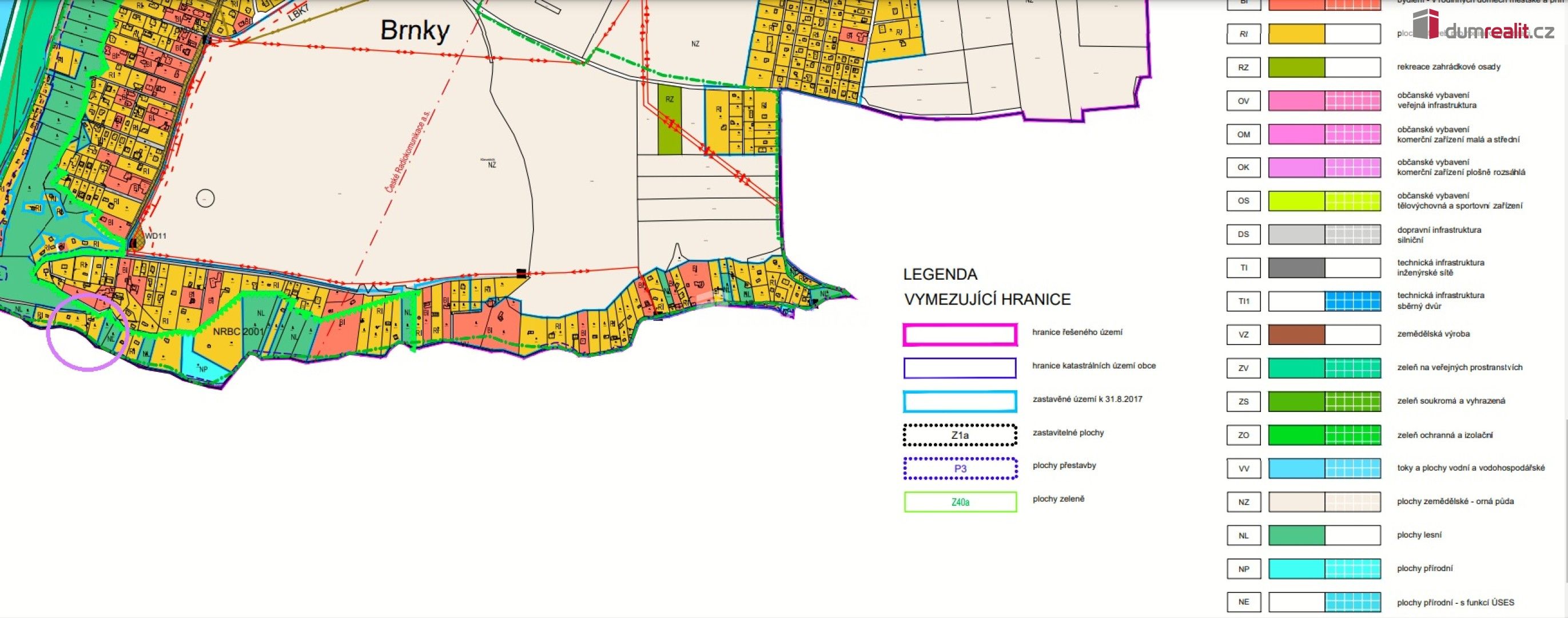This screenshot has width=1568, height=618.
Task: Click the 'NRBC 2001' label on the map
Action: (238, 332)
